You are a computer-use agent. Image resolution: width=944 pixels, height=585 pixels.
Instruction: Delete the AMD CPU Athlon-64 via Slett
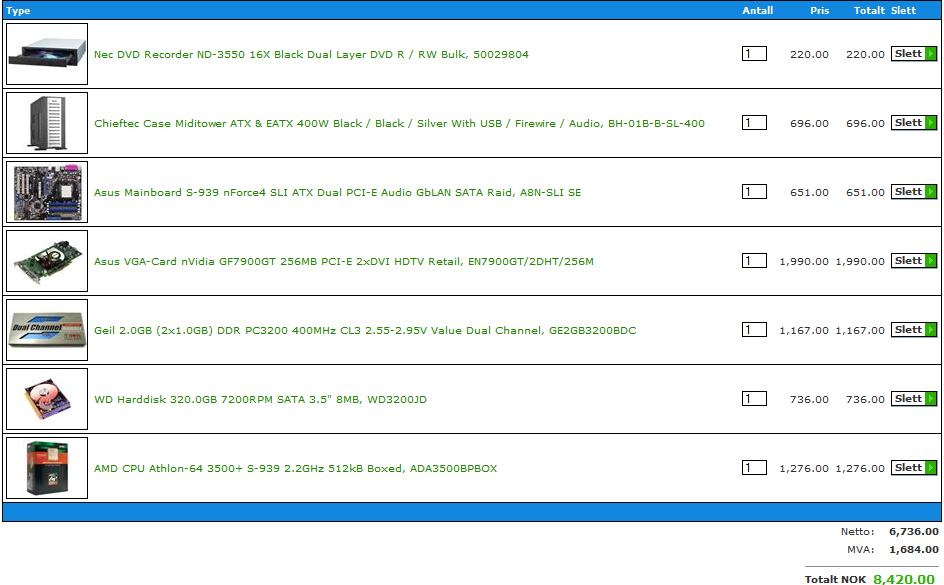point(913,468)
